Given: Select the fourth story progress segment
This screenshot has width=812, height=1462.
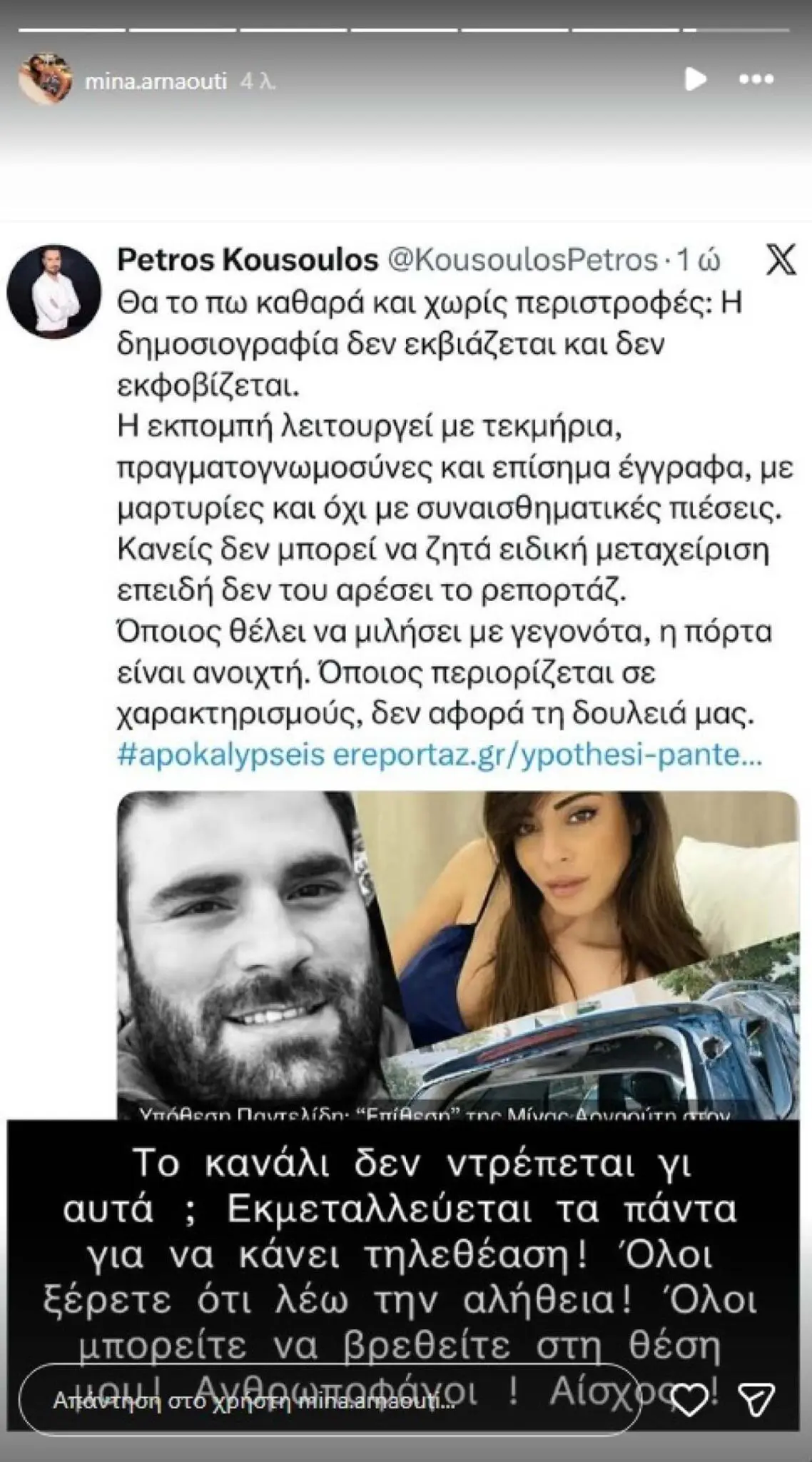Looking at the screenshot, I should tap(404, 30).
